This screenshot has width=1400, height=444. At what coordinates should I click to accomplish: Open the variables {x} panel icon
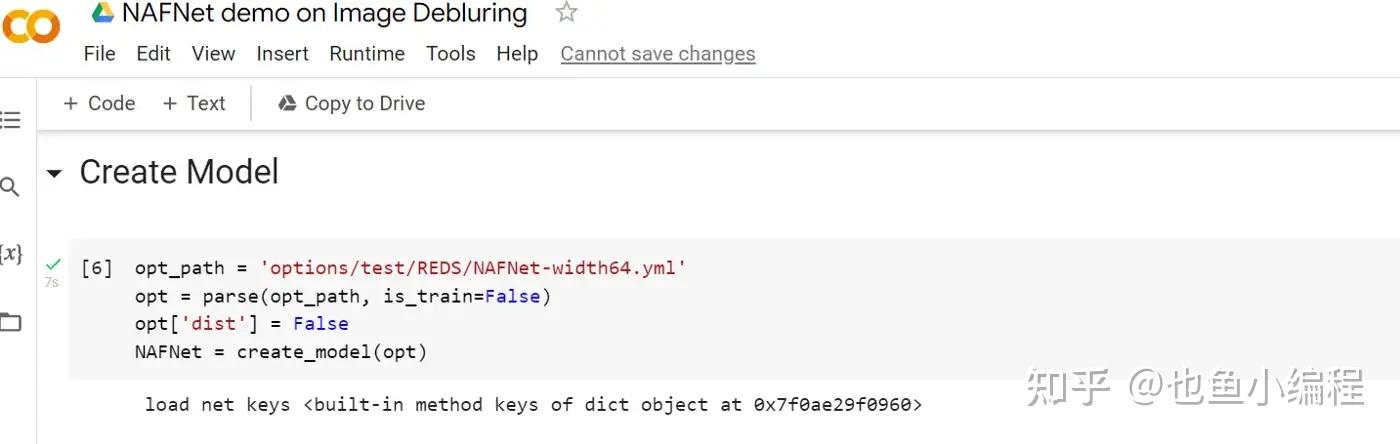pos(10,253)
